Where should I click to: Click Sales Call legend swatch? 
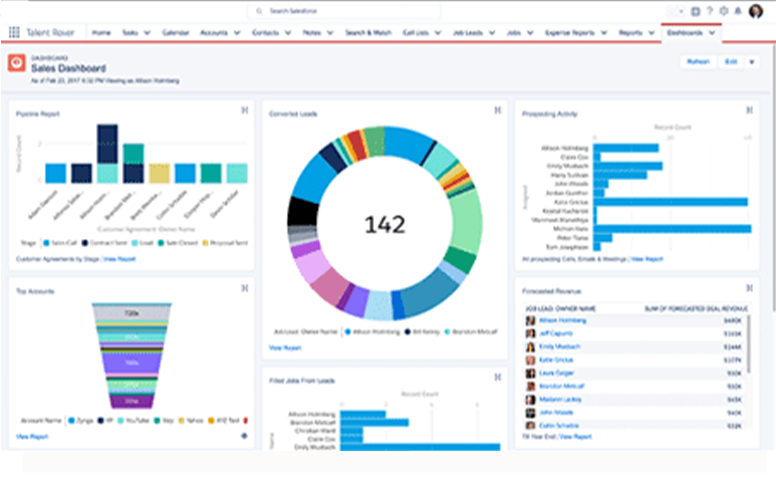click(x=47, y=243)
